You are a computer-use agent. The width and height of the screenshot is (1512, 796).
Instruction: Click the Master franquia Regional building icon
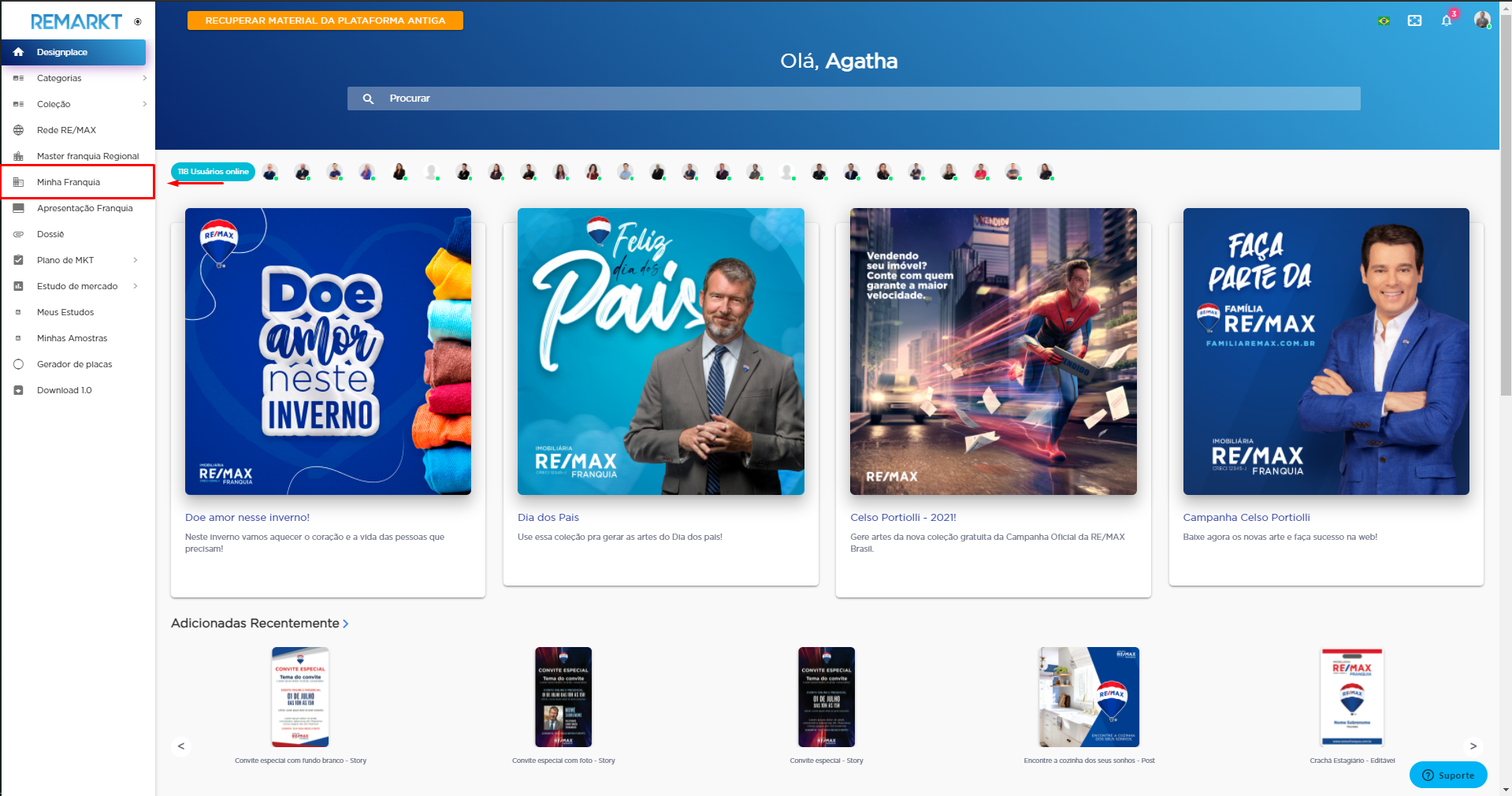point(18,155)
